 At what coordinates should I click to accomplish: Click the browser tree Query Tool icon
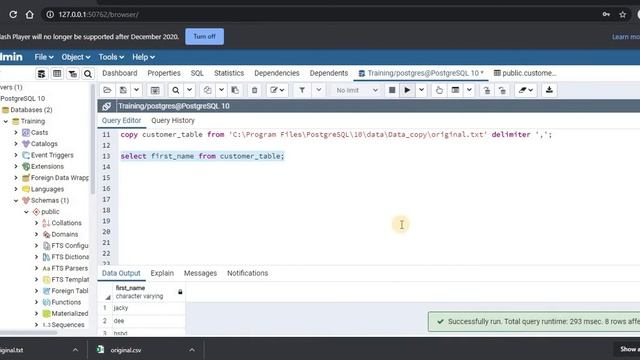tap(41, 74)
